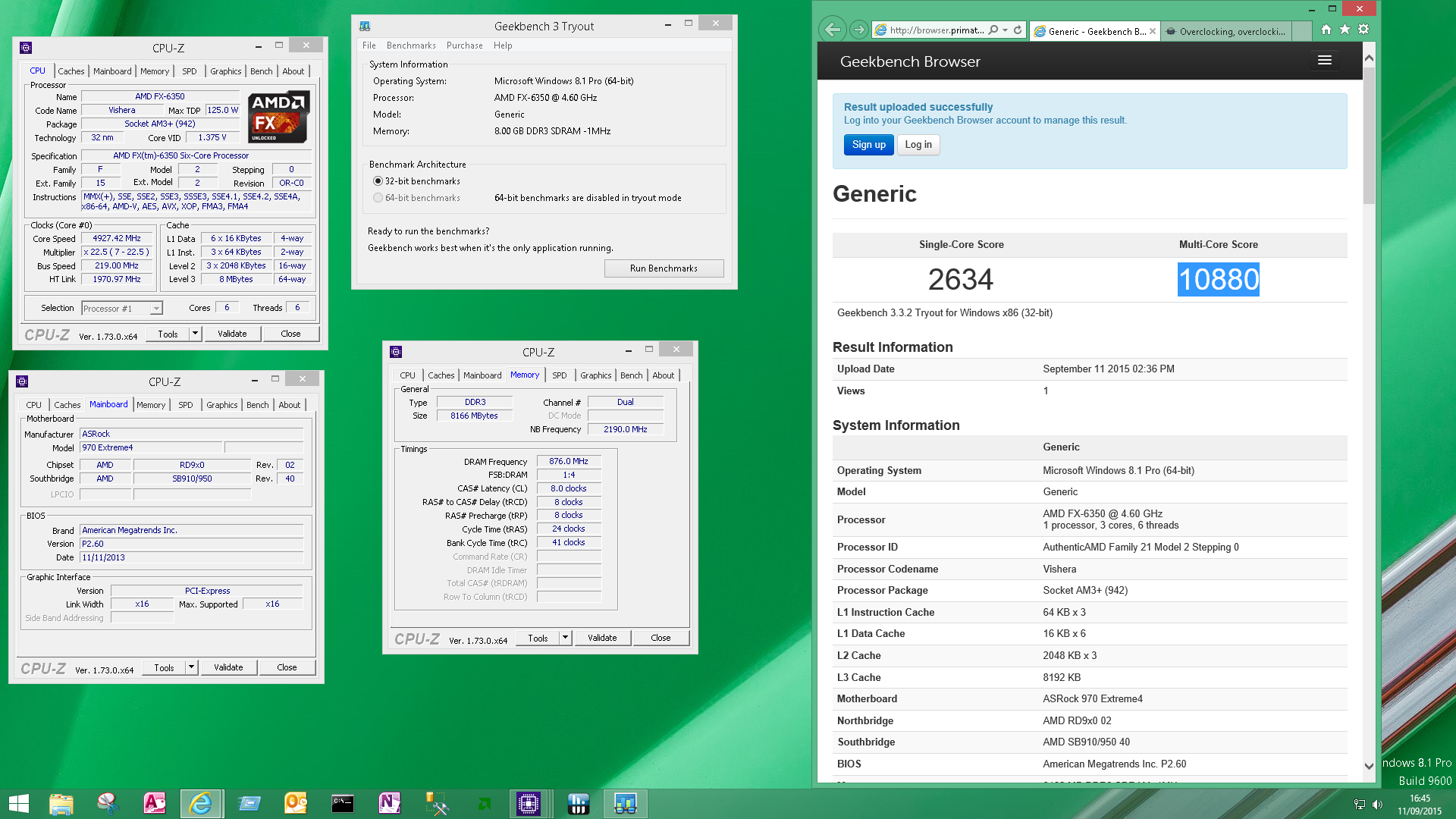This screenshot has height=819, width=1456.
Task: Click the DRAM Frequency value 876.0 MHz
Action: coord(569,461)
